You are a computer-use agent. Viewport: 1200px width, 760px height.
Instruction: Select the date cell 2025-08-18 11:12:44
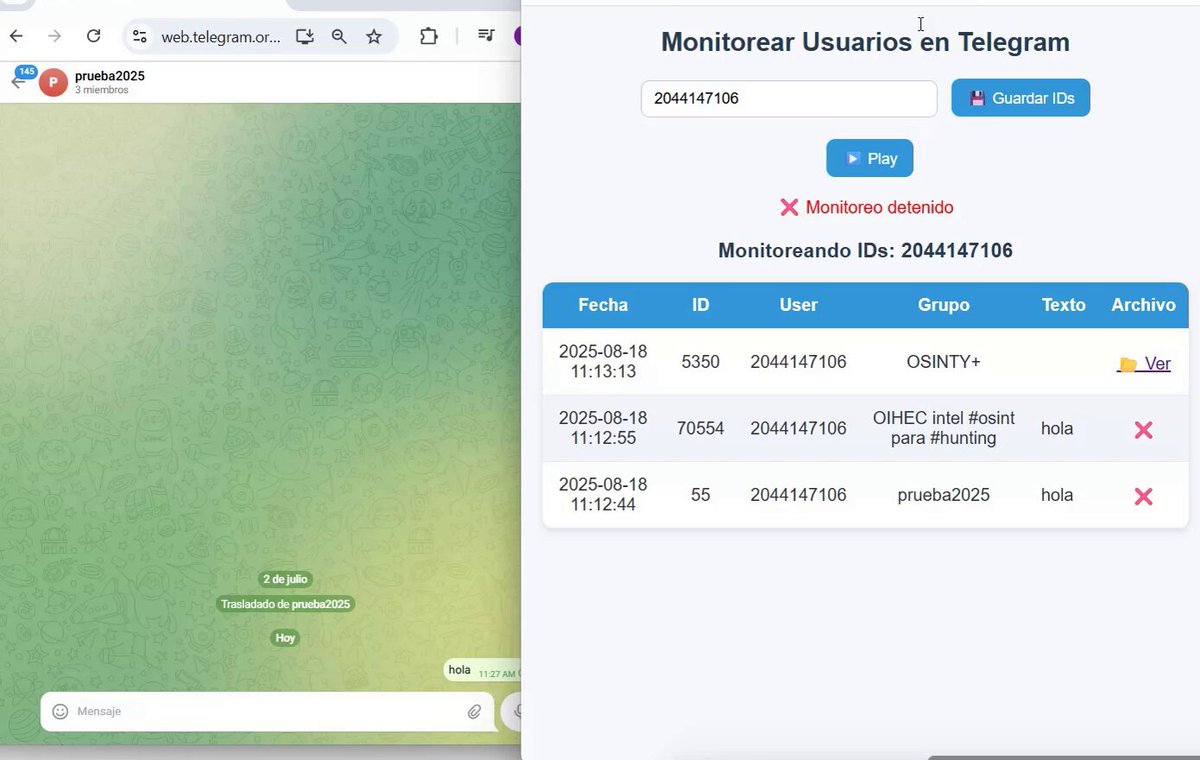(603, 494)
